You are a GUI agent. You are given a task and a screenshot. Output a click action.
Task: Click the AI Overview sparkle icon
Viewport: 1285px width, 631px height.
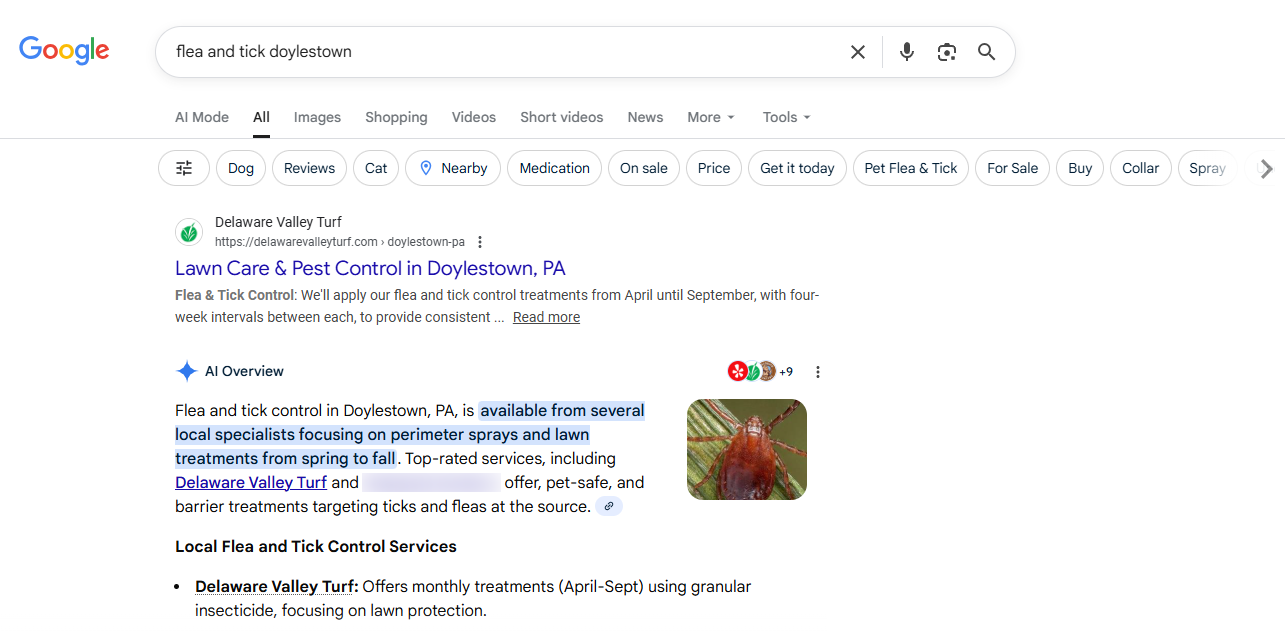(x=187, y=371)
